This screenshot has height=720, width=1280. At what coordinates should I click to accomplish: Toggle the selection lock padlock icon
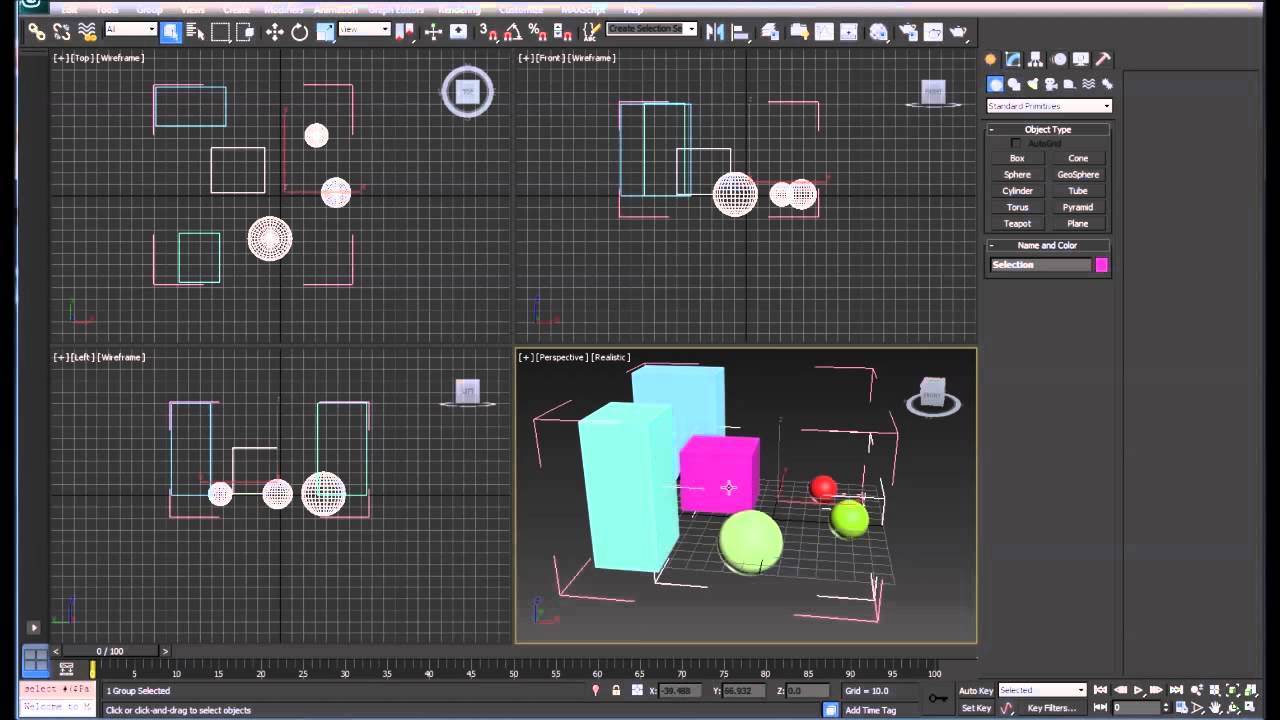coord(616,690)
